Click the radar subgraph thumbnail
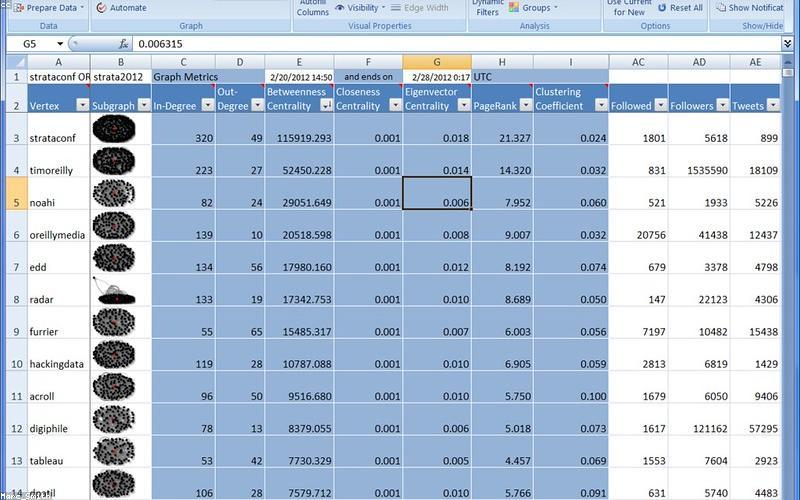The image size is (800, 500). tap(114, 290)
